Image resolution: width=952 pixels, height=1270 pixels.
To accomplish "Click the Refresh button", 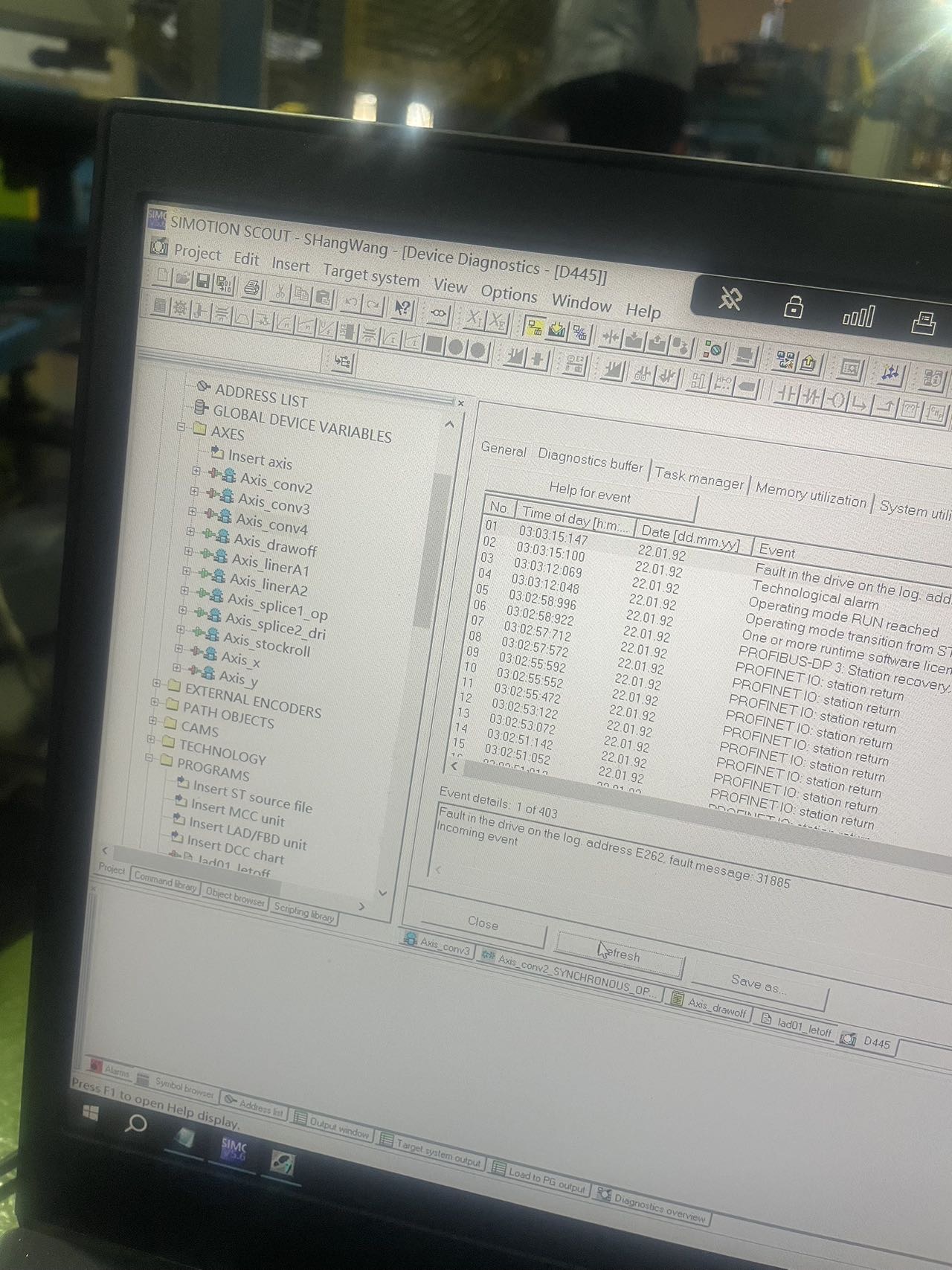I will coord(620,955).
